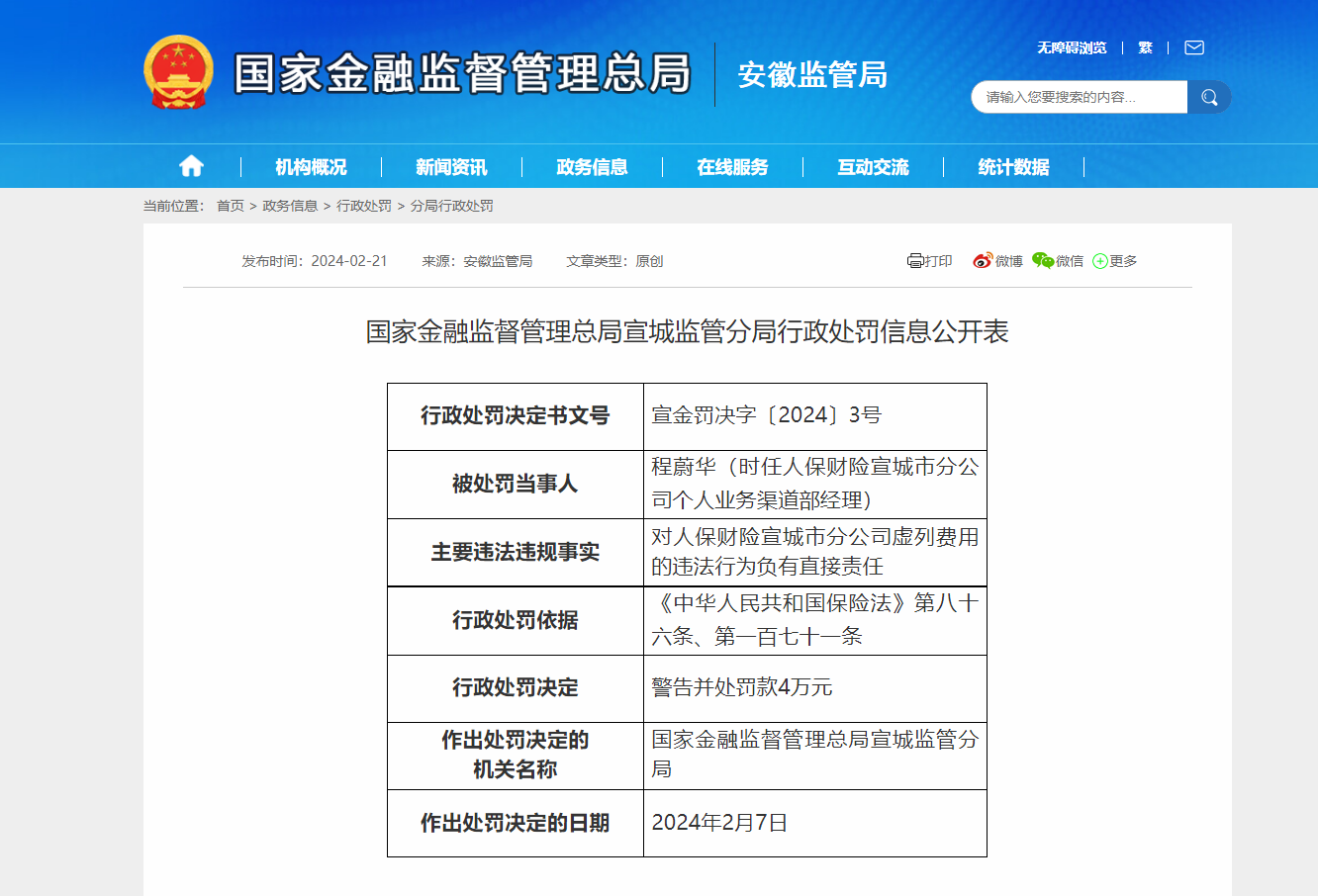The image size is (1318, 896).
Task: Go to 首页 in breadcrumb
Action: [230, 206]
